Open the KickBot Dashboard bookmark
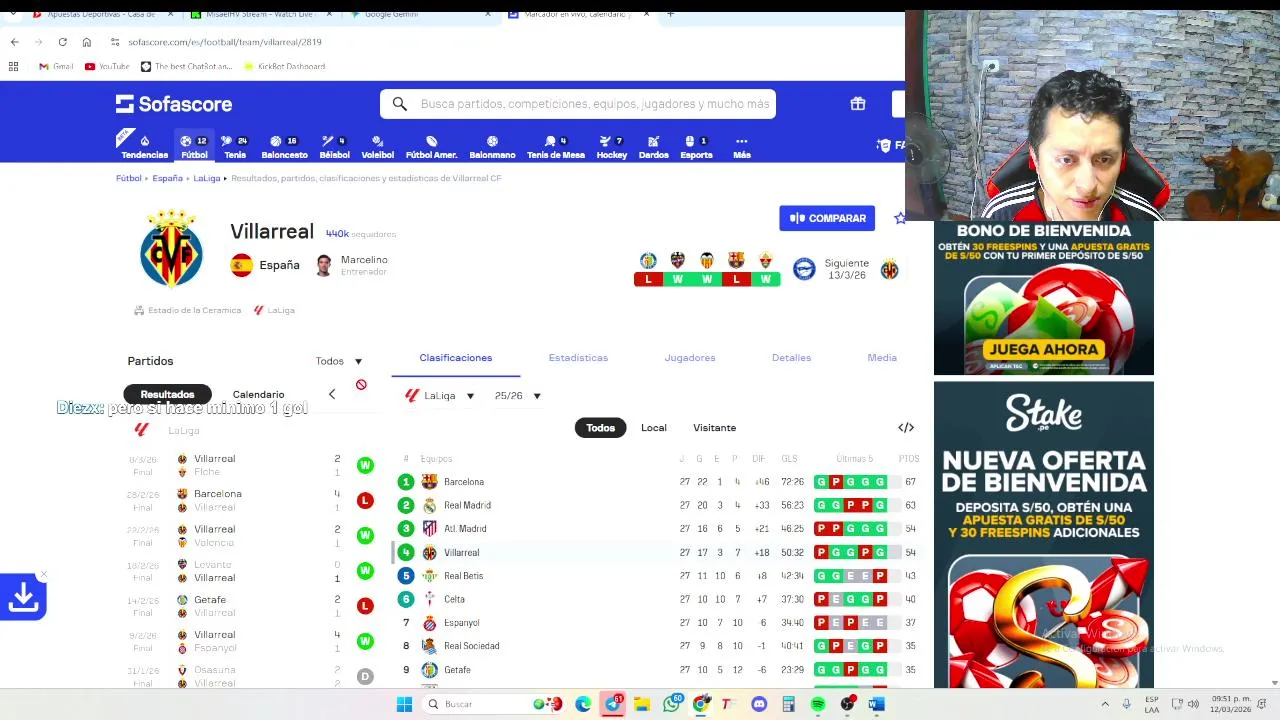Viewport: 1280px width, 720px height. (x=284, y=66)
